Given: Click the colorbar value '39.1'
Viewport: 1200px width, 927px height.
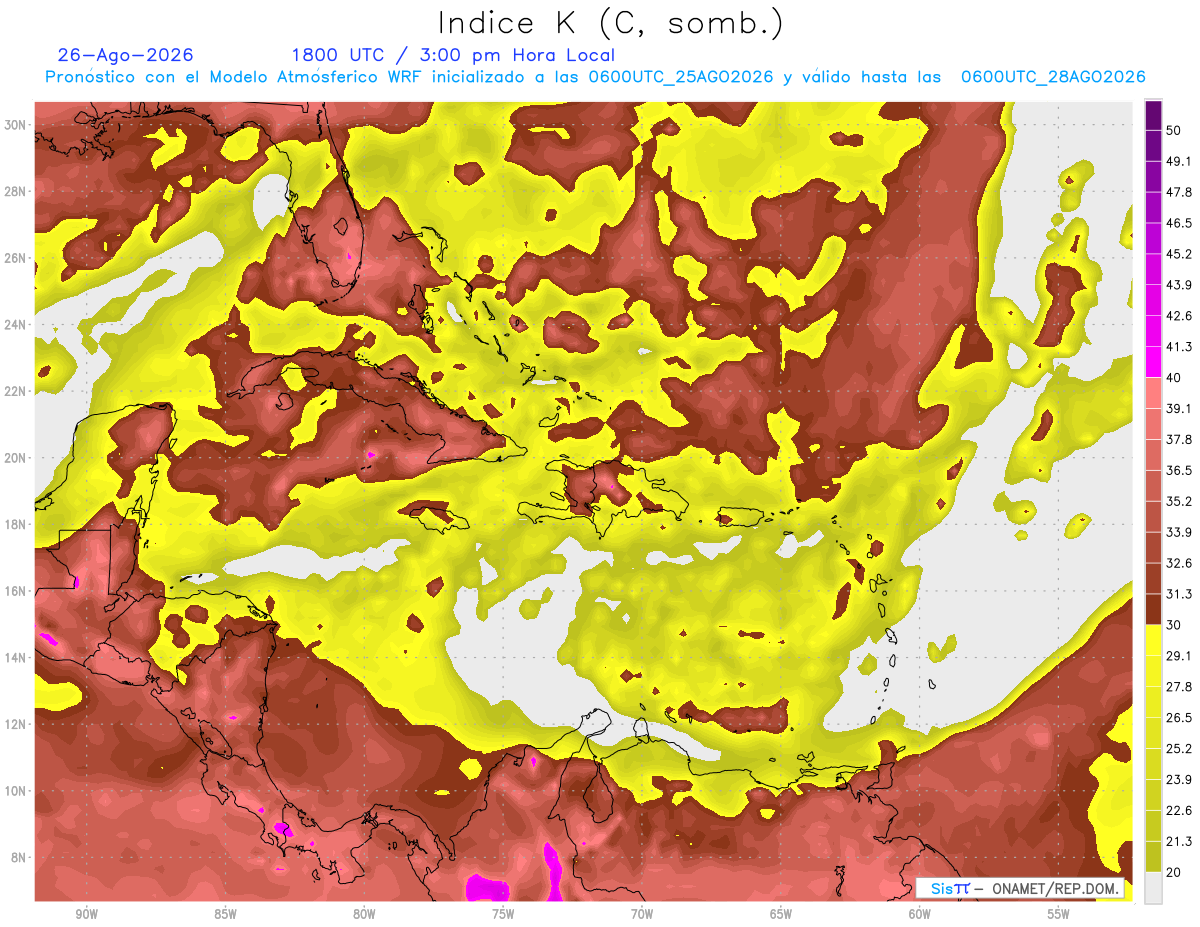Looking at the screenshot, I should click(1179, 409).
